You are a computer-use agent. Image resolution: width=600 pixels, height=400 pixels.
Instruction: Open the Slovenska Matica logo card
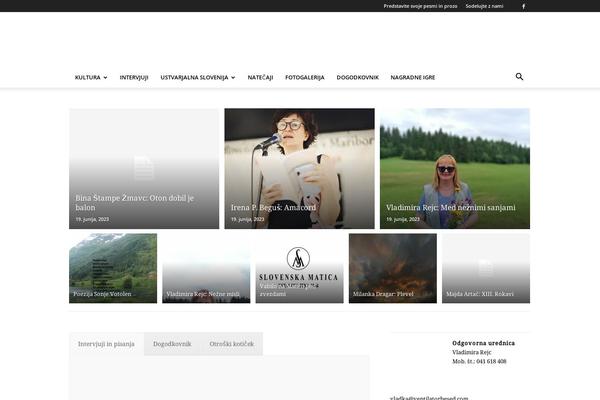299,268
